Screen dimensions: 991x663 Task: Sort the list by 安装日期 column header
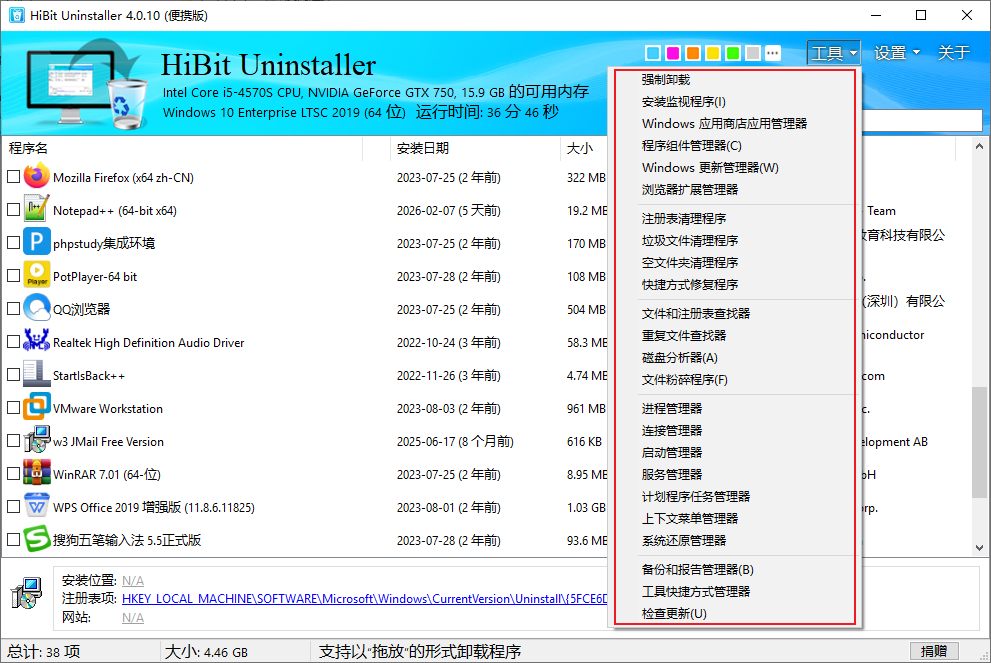pyautogui.click(x=423, y=148)
